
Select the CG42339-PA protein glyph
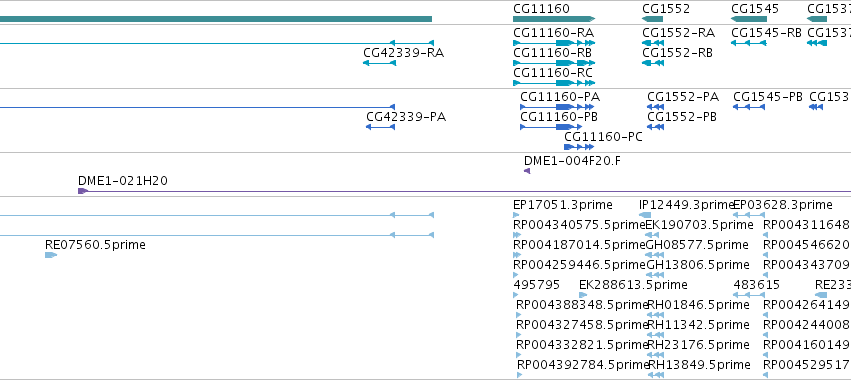[380, 127]
